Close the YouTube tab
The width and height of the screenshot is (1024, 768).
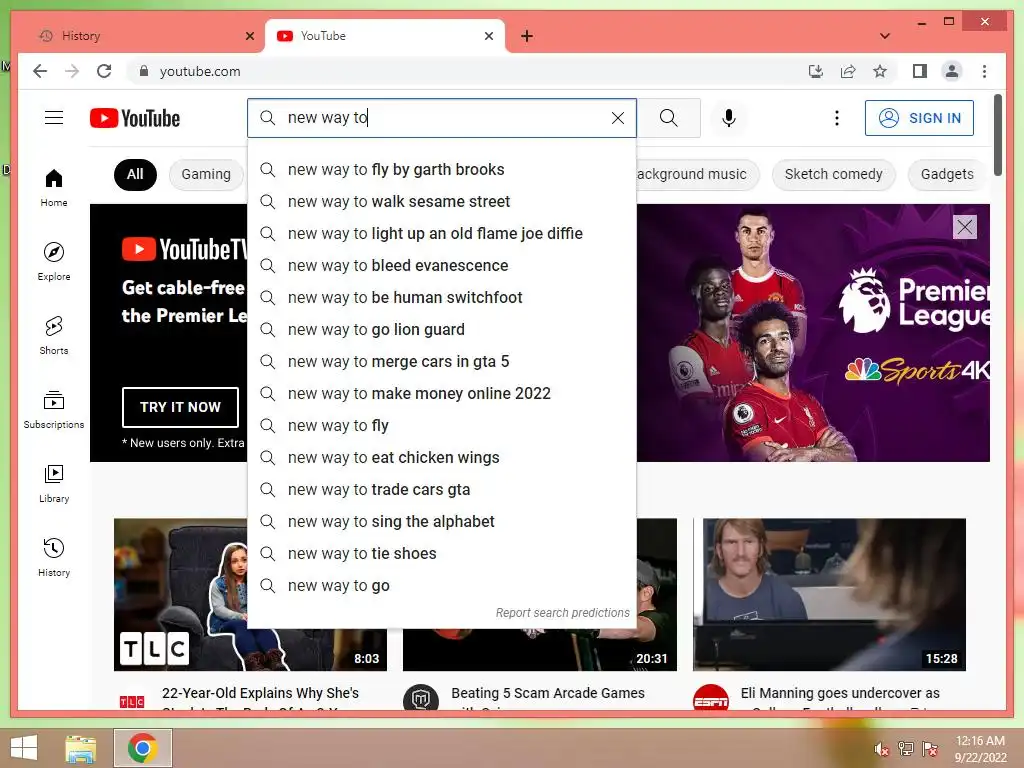pos(488,36)
